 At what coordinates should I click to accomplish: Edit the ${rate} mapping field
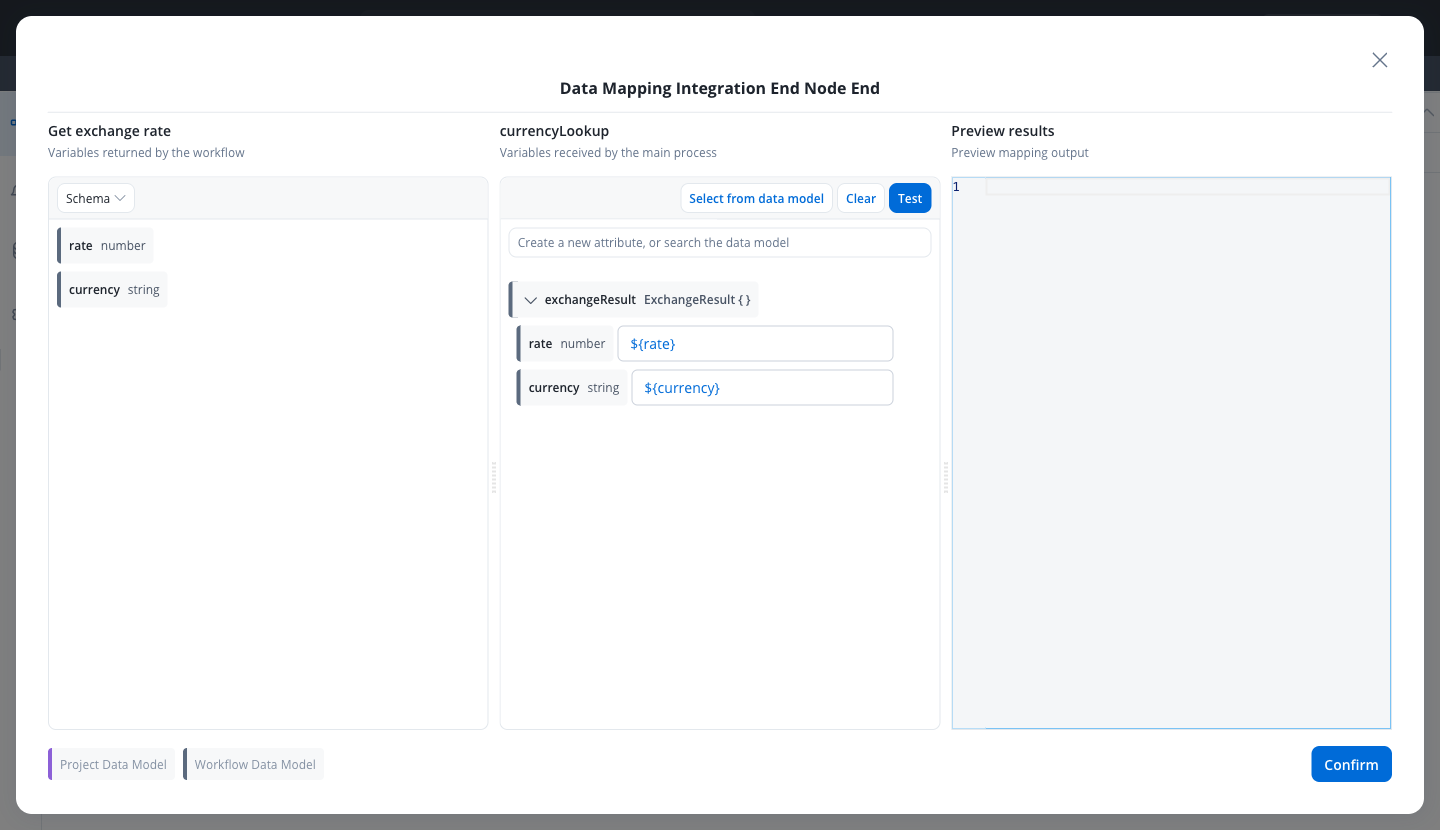[755, 343]
